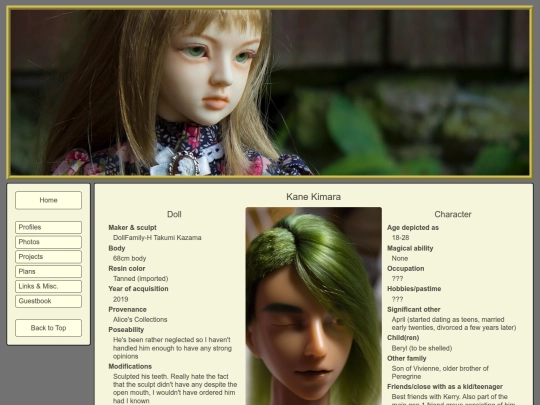Screen dimensions: 540x405
Task: Open the Photos section
Action: 48,242
